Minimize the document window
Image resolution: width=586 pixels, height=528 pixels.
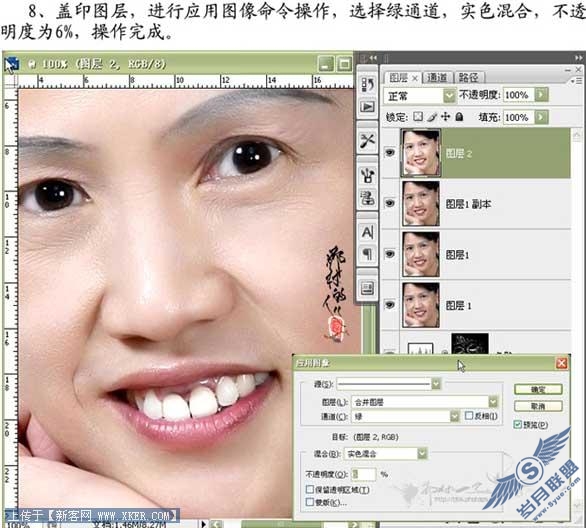coord(326,64)
